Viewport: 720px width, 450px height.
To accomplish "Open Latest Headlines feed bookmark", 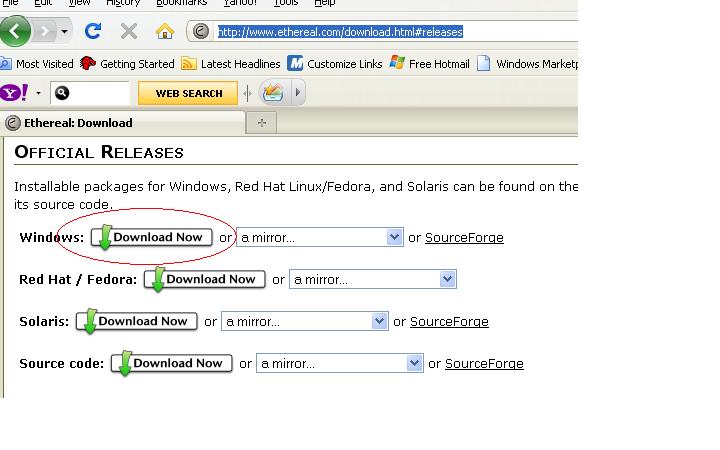I will point(231,64).
